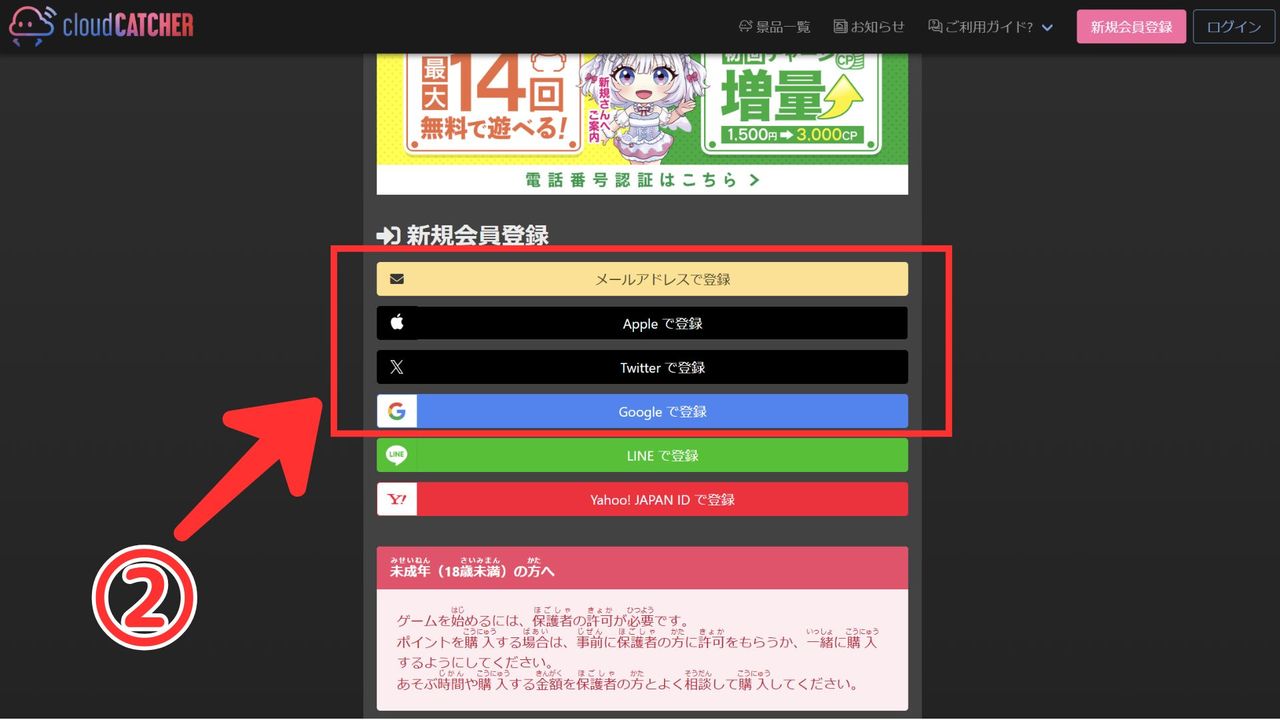Image resolution: width=1280 pixels, height=720 pixels.
Task: Register with メールアドレスで登録 button
Action: click(x=642, y=279)
